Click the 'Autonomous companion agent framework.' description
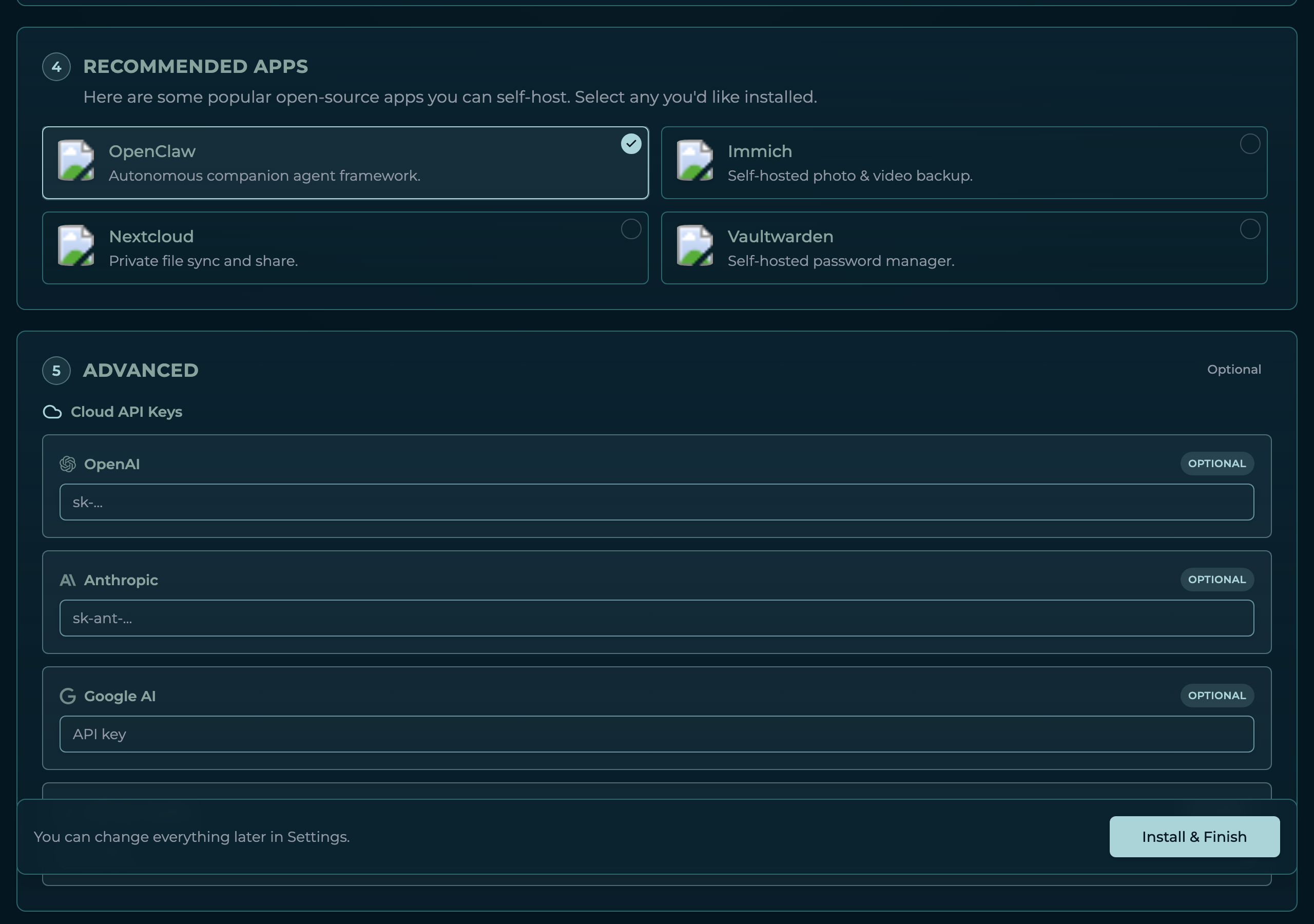This screenshot has width=1314, height=924. point(264,176)
